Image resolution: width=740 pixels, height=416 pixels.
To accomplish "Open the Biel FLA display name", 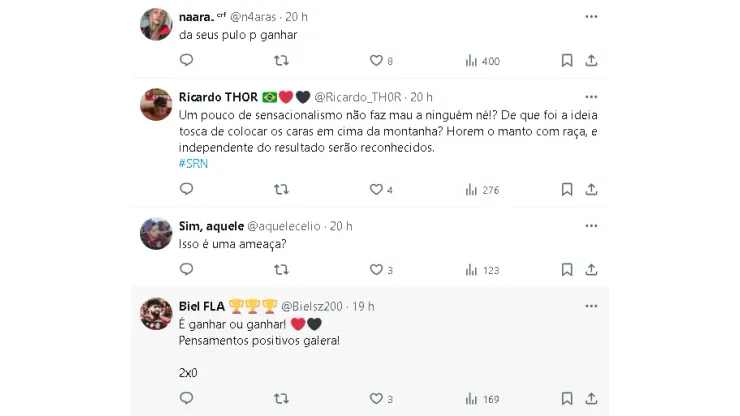I will (202, 306).
